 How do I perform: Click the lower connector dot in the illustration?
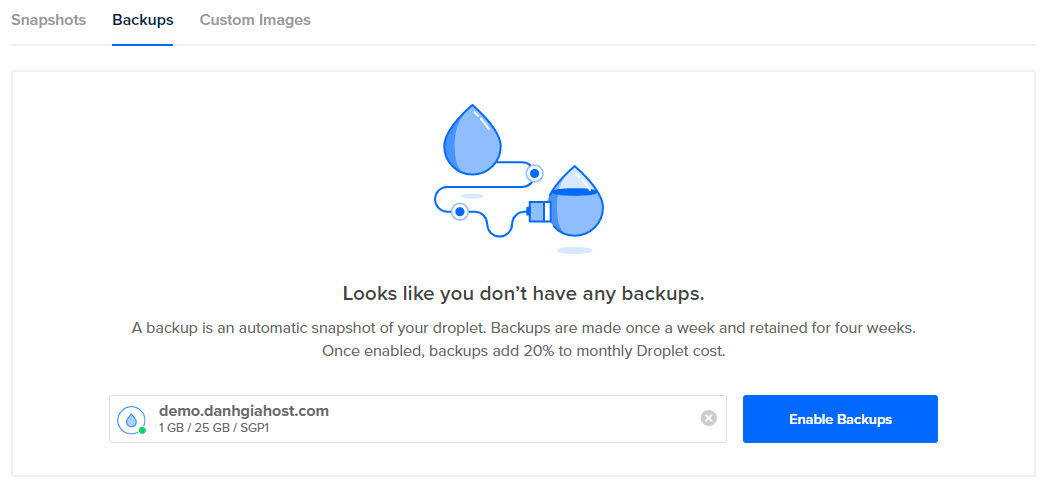pos(460,211)
